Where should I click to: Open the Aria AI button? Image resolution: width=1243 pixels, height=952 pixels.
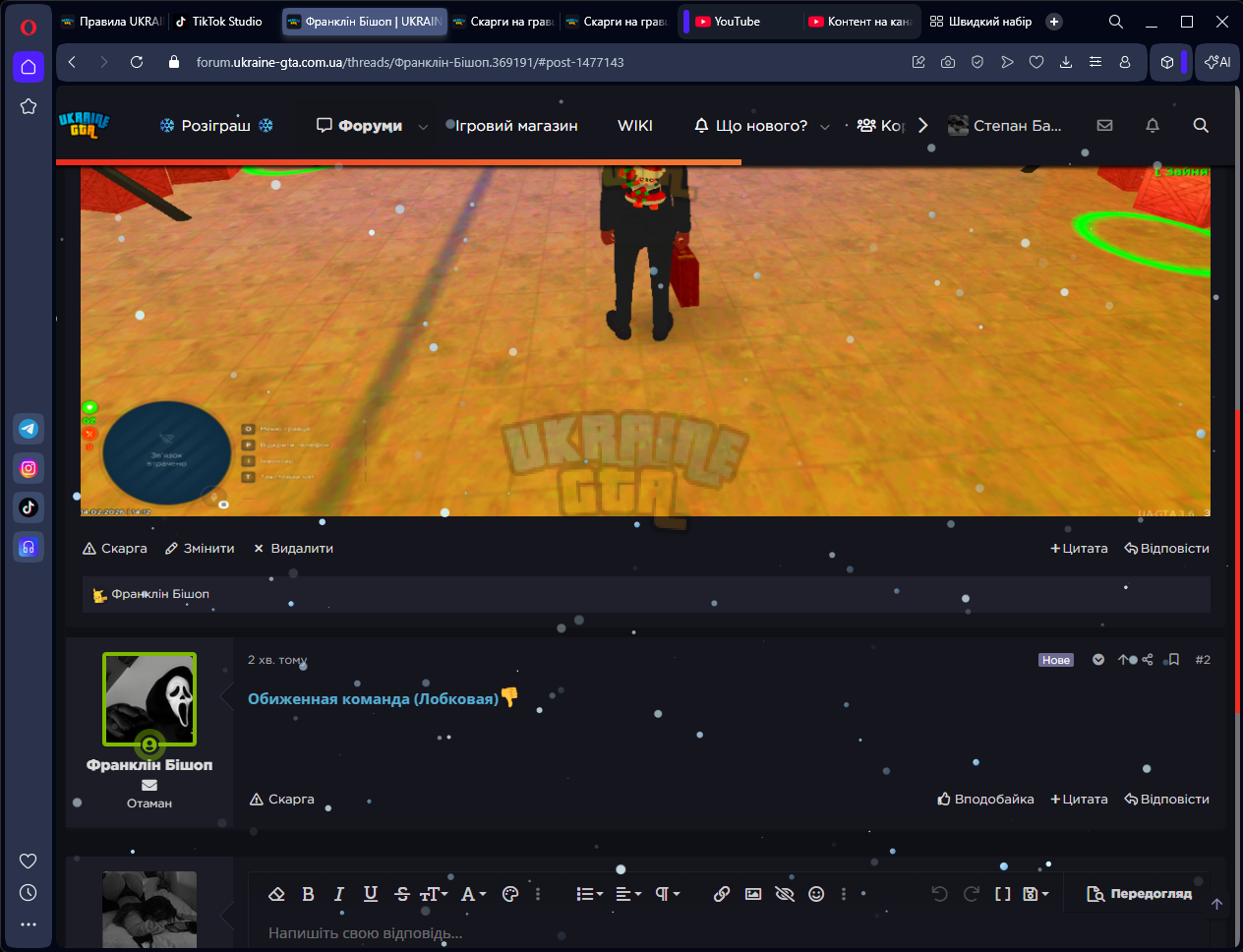(1217, 62)
